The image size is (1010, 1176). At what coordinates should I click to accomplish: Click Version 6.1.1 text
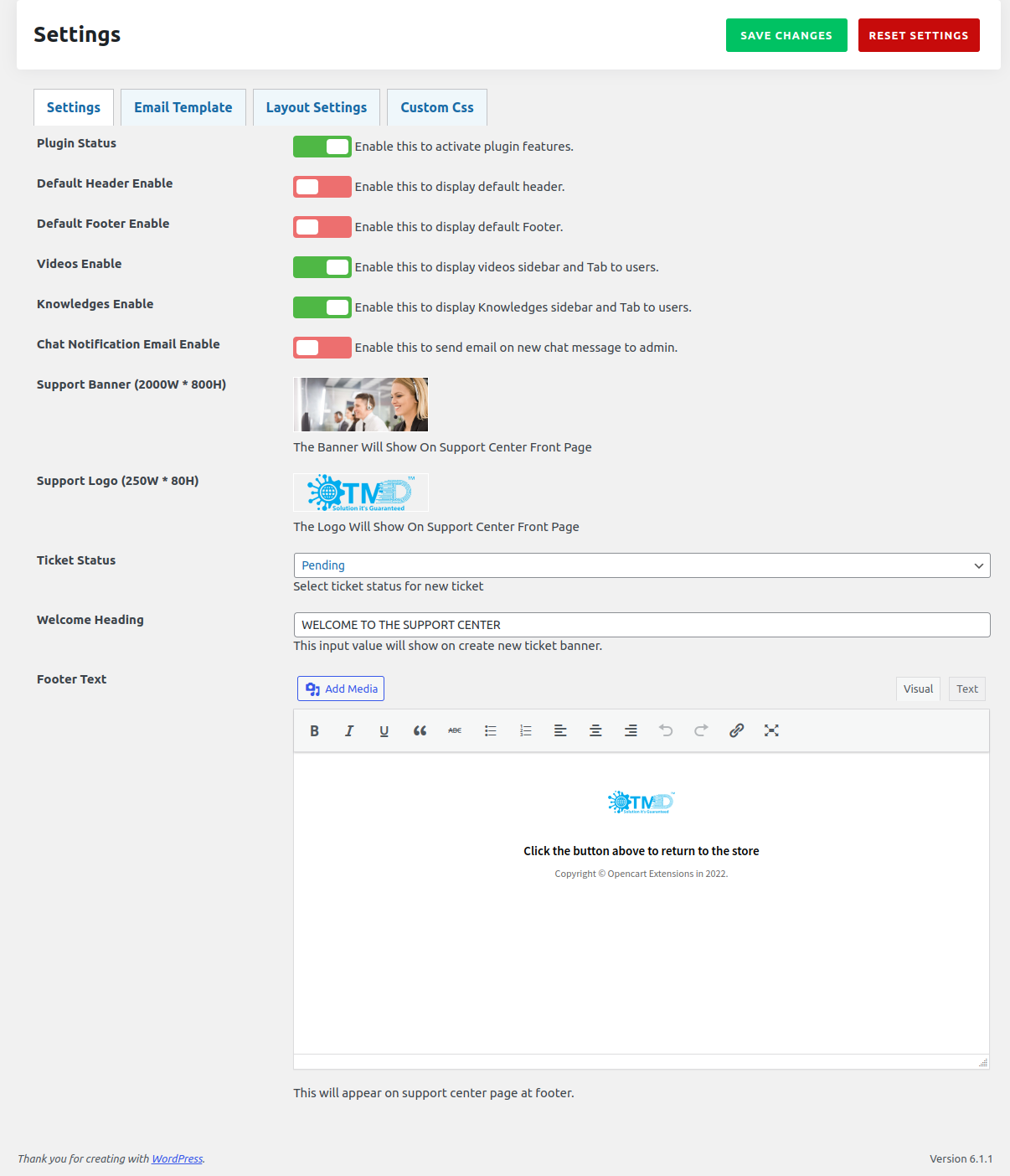(x=961, y=1159)
